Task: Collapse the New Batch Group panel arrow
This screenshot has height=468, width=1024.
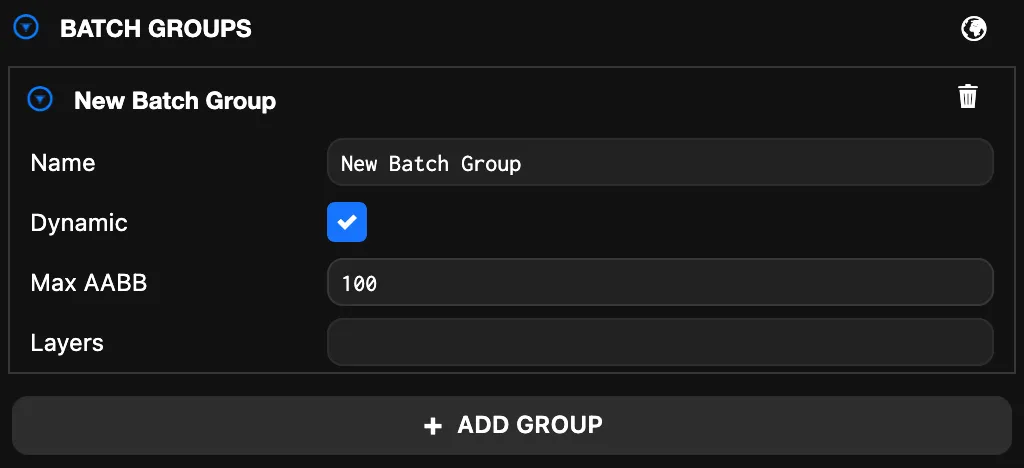Action: (x=40, y=99)
